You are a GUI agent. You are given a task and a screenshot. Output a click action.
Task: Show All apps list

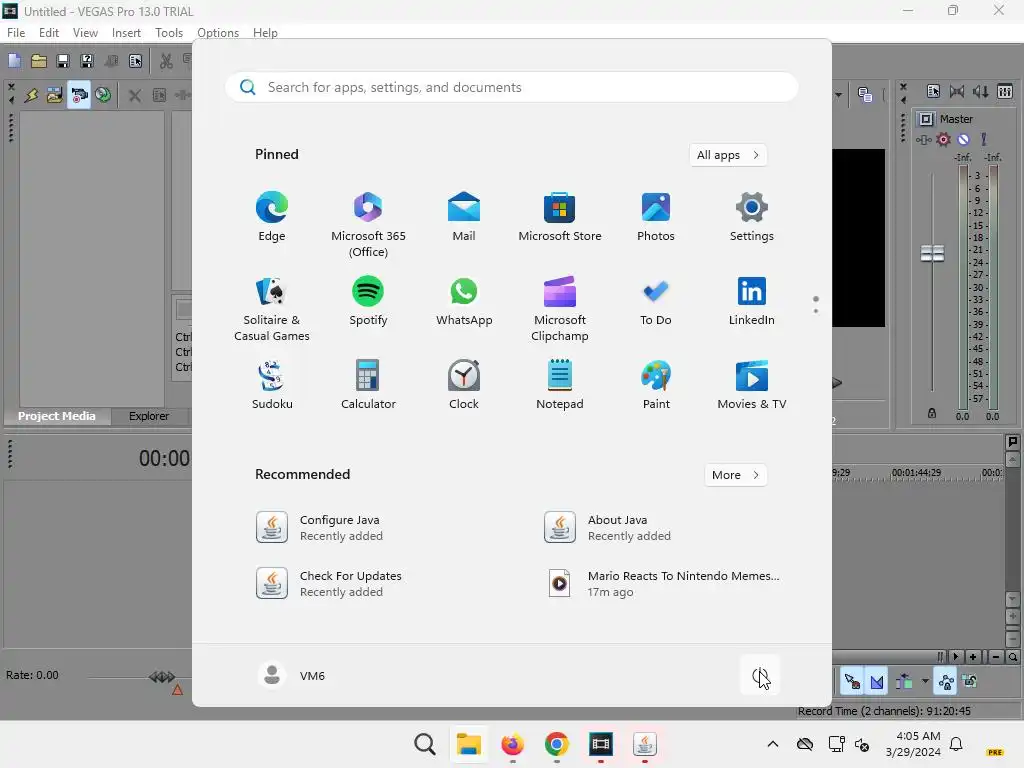728,155
